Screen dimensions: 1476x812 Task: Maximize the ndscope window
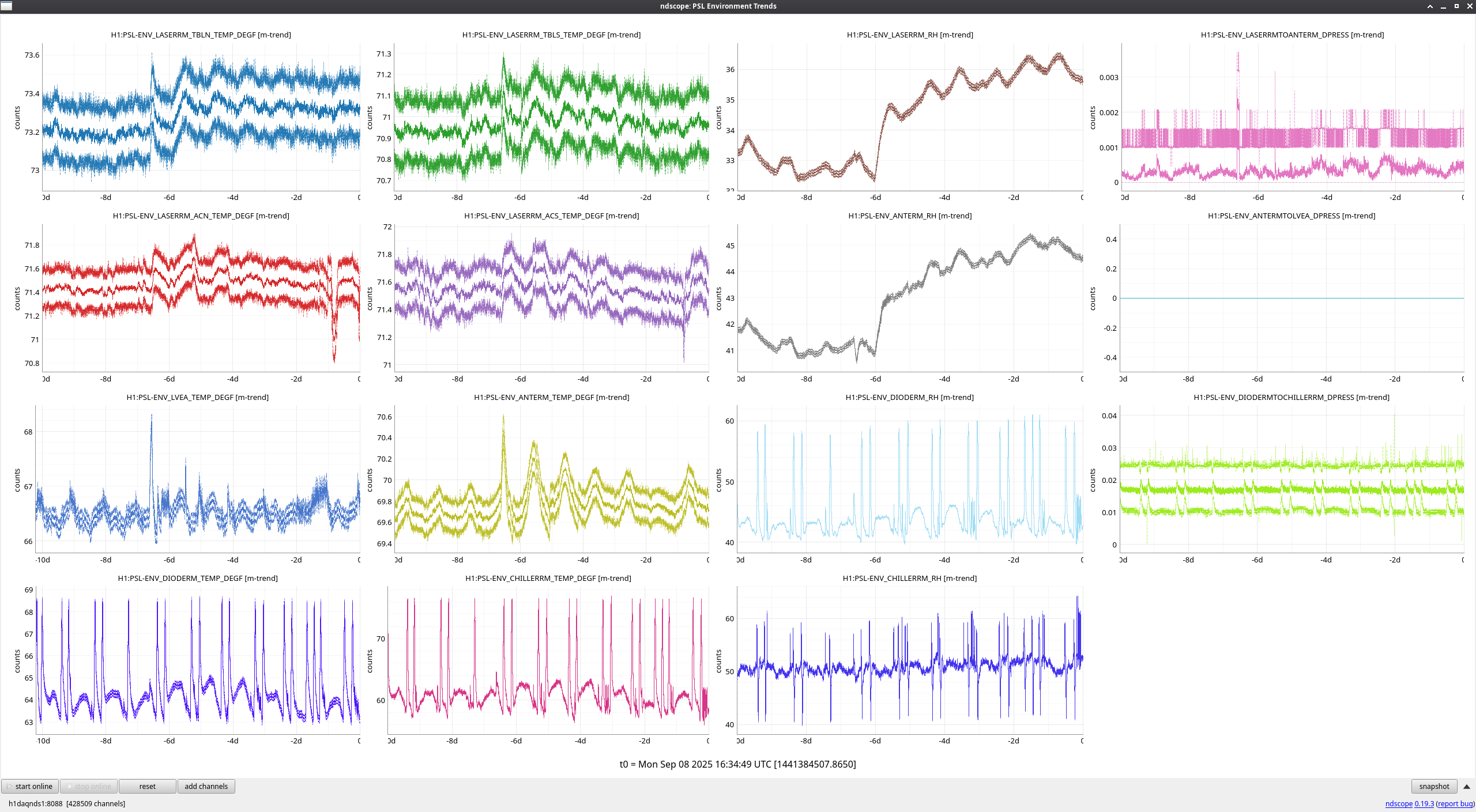tap(1456, 6)
